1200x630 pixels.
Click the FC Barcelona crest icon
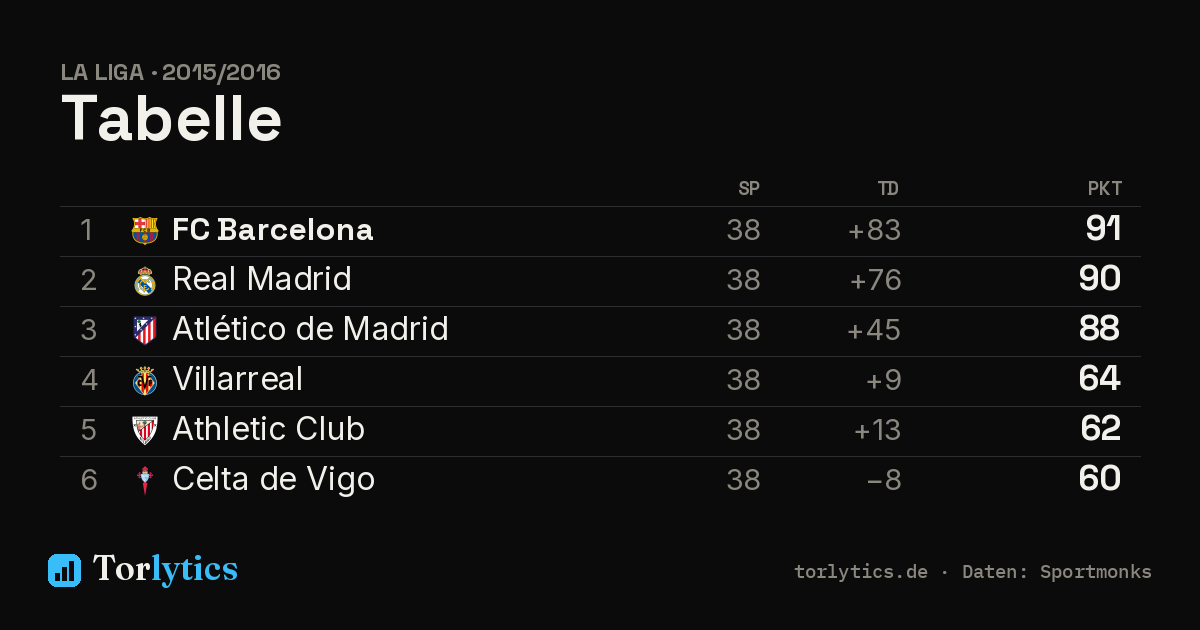pyautogui.click(x=145, y=231)
